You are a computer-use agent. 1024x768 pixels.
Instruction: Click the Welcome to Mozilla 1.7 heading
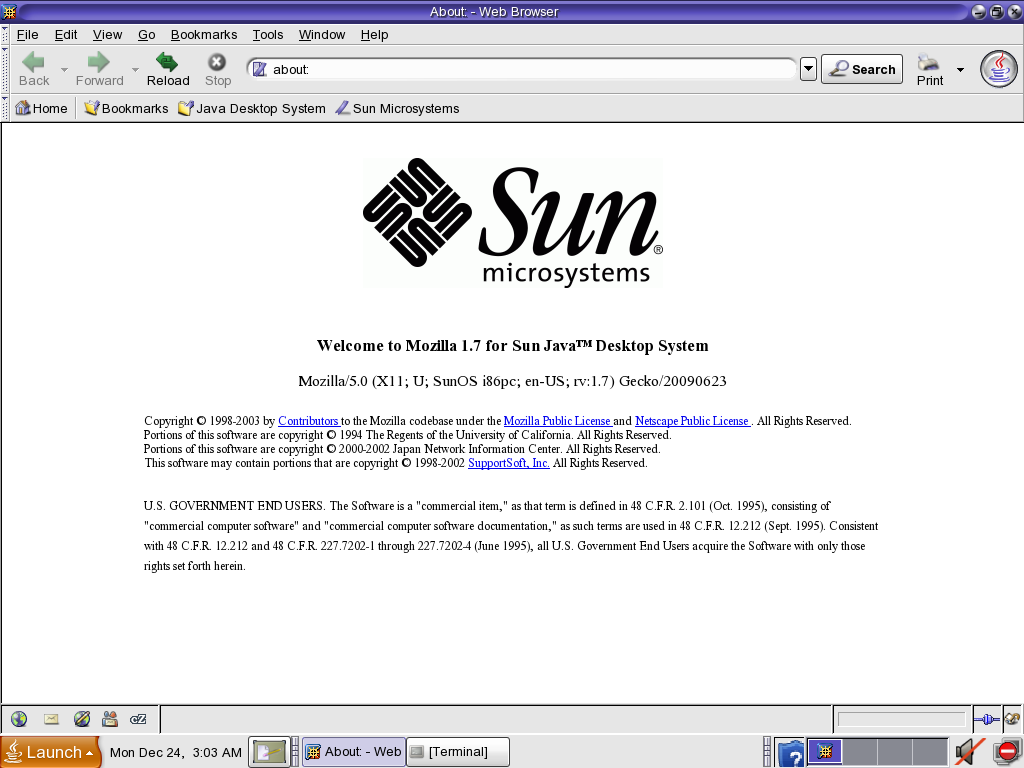513,345
